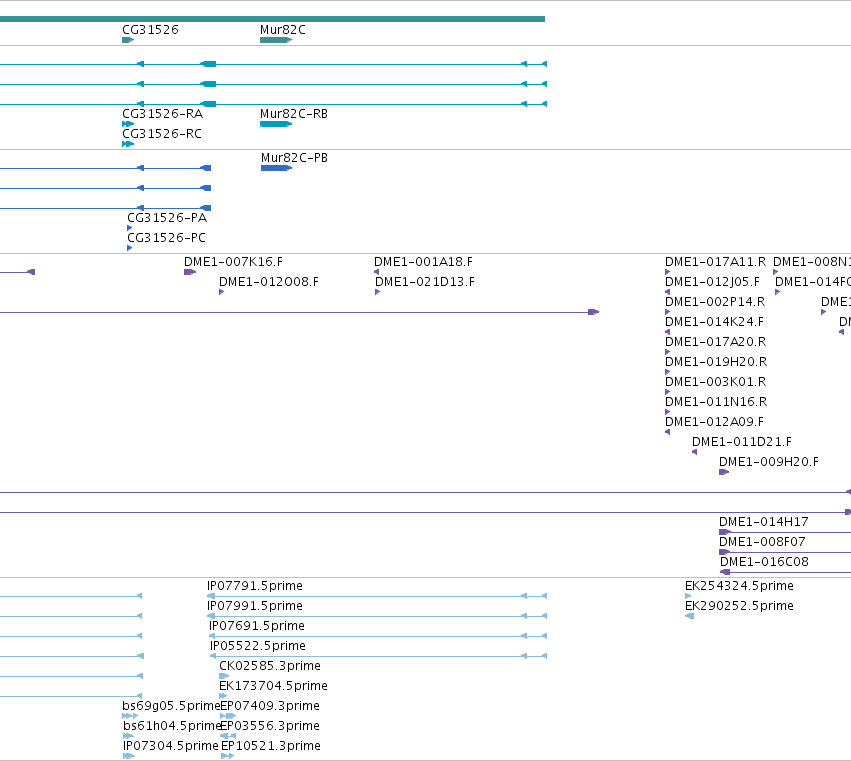Select the bs69g05.5prime EST label

click(x=171, y=707)
